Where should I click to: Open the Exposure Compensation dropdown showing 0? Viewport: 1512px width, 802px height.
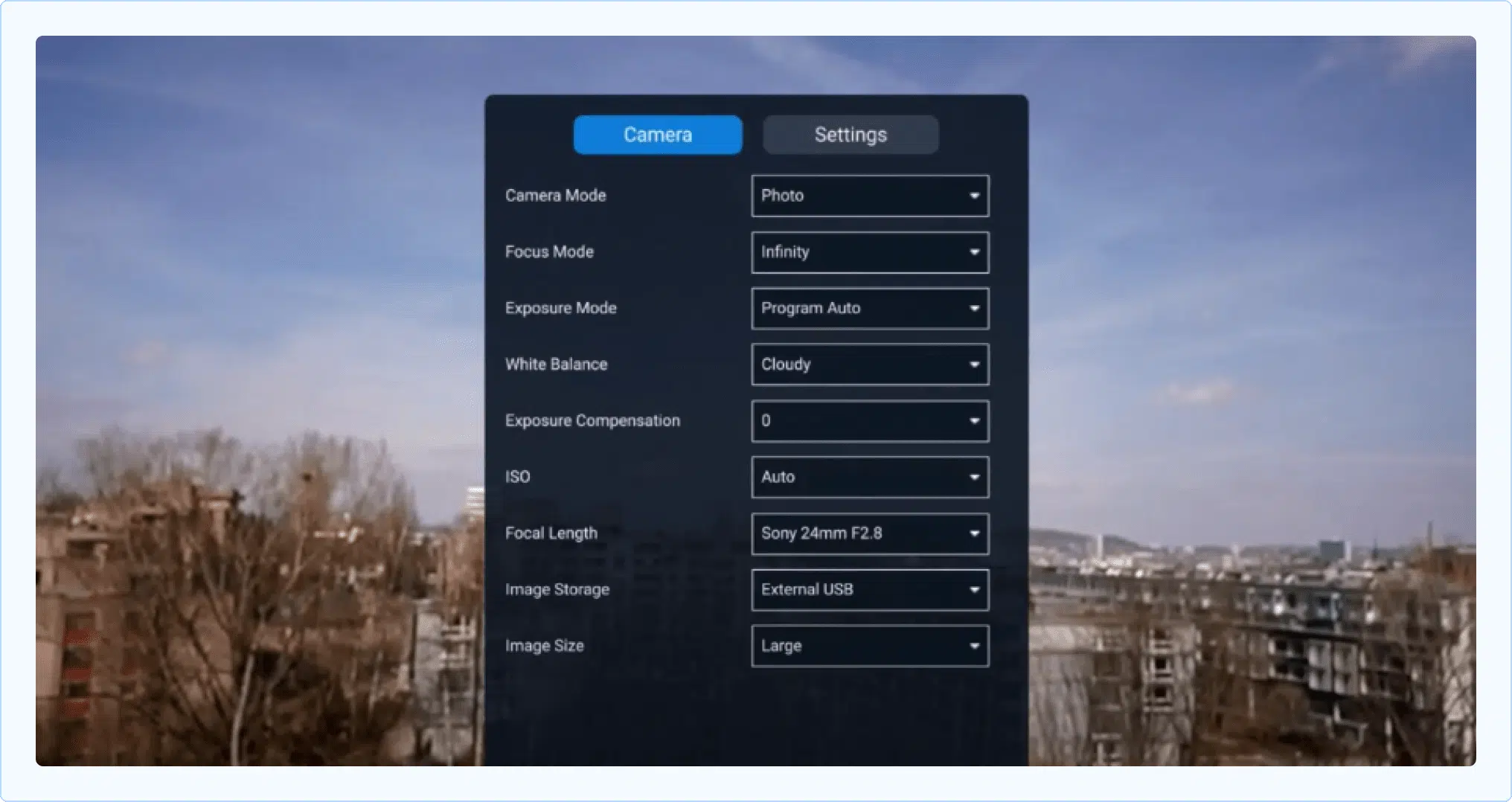pyautogui.click(x=870, y=421)
